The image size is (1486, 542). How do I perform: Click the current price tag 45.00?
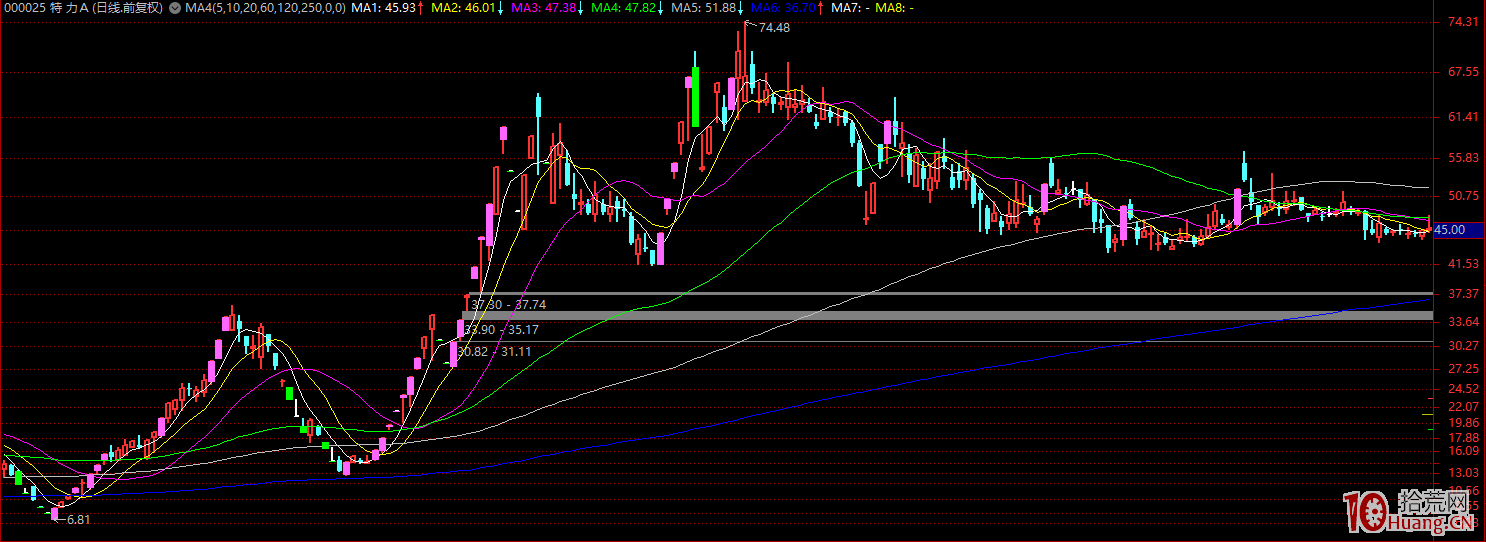(x=1449, y=230)
